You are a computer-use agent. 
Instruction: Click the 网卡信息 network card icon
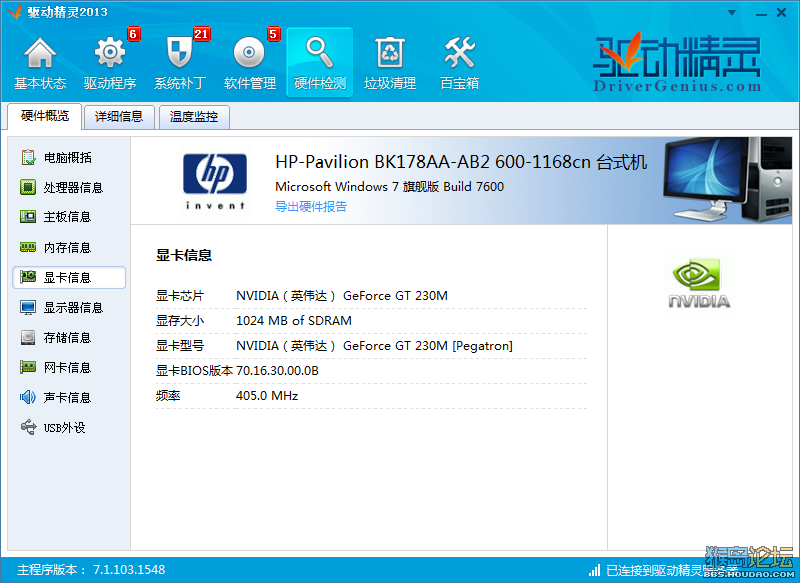[x=28, y=367]
